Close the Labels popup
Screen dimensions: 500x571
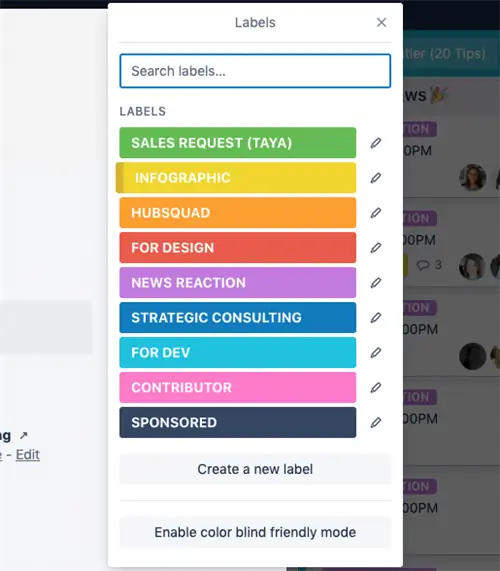pyautogui.click(x=381, y=23)
